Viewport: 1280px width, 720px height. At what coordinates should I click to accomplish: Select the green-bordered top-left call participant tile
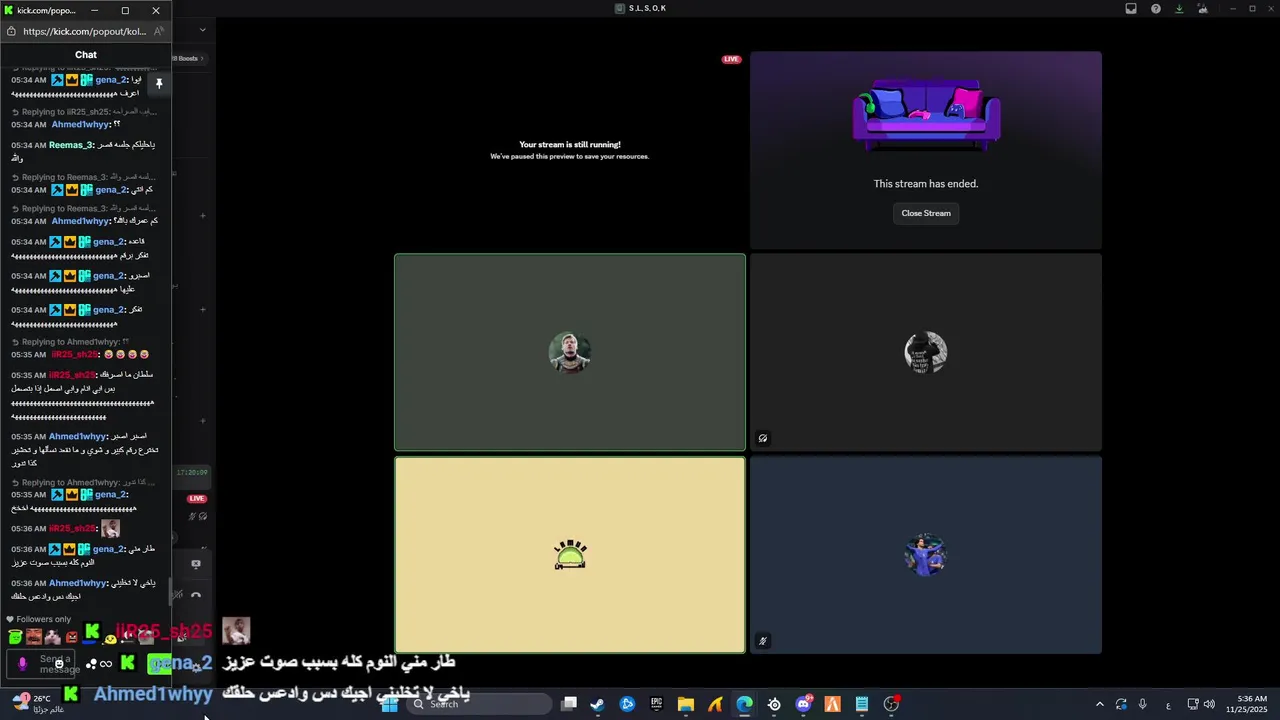pos(570,352)
